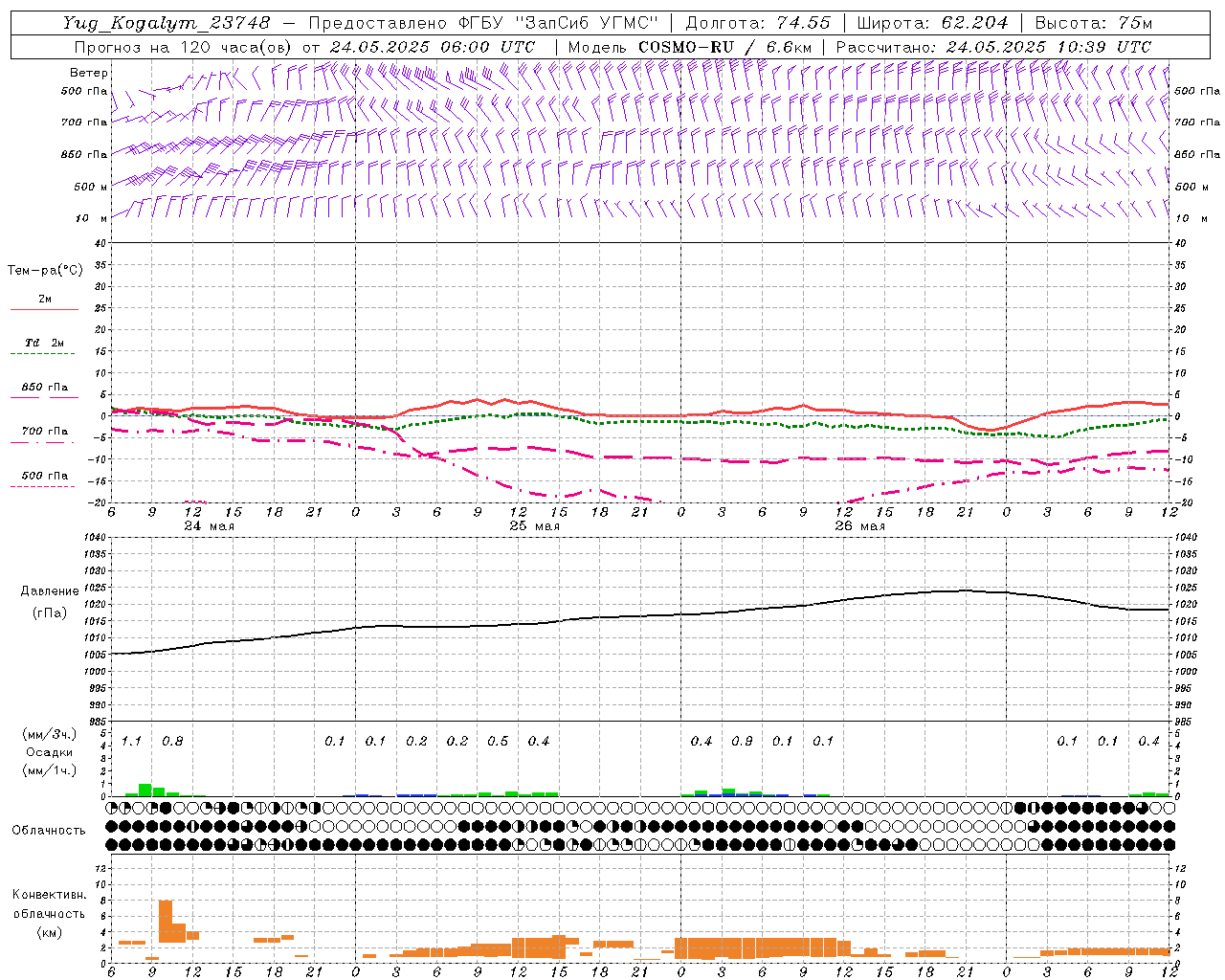This screenshot has width=1225, height=980.
Task: Click 'Рассчитано: 24.05.2025 10:39 UTC' timestamp
Action: [x=993, y=47]
